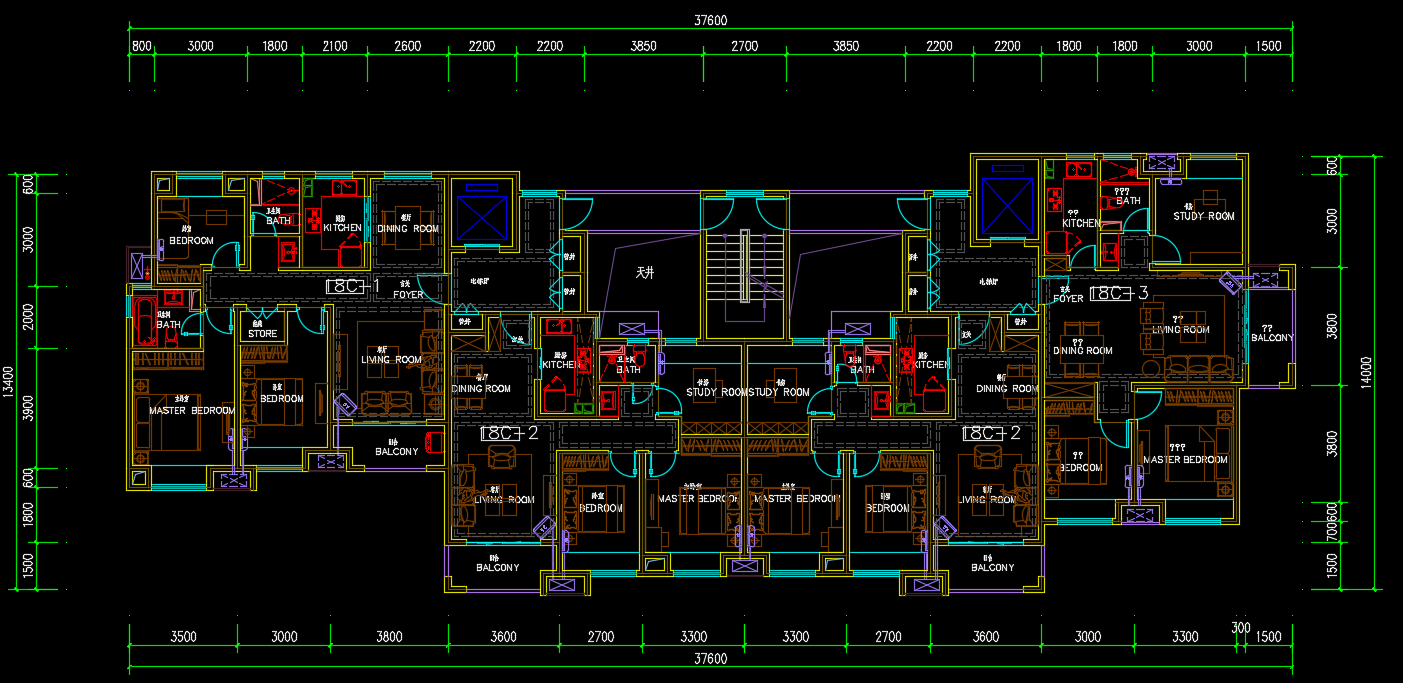Click MASTER BEDROOM label in unit 18C-1
1403x683 pixels.
tap(192, 410)
